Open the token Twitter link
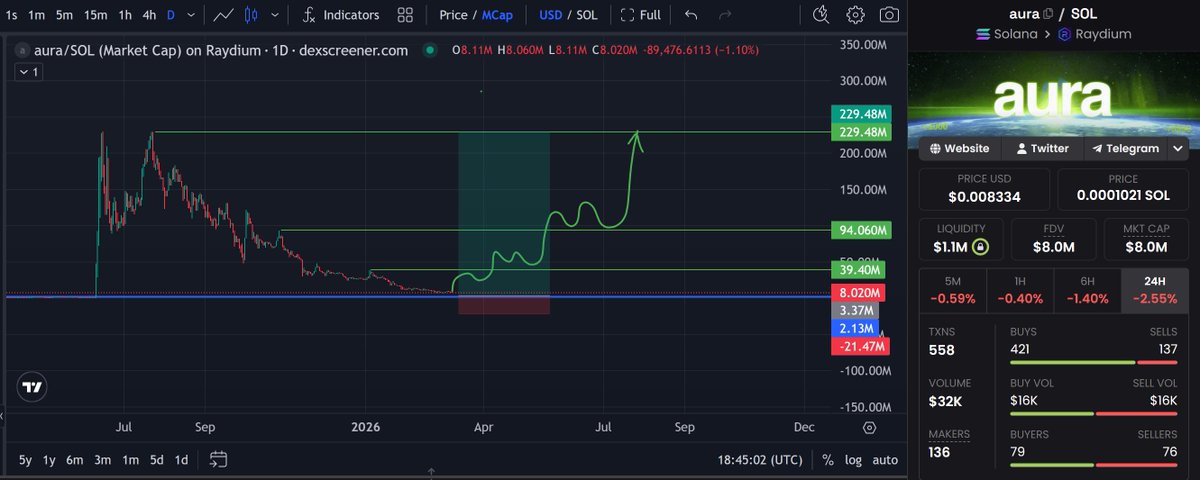This screenshot has width=1200, height=480. click(1042, 148)
